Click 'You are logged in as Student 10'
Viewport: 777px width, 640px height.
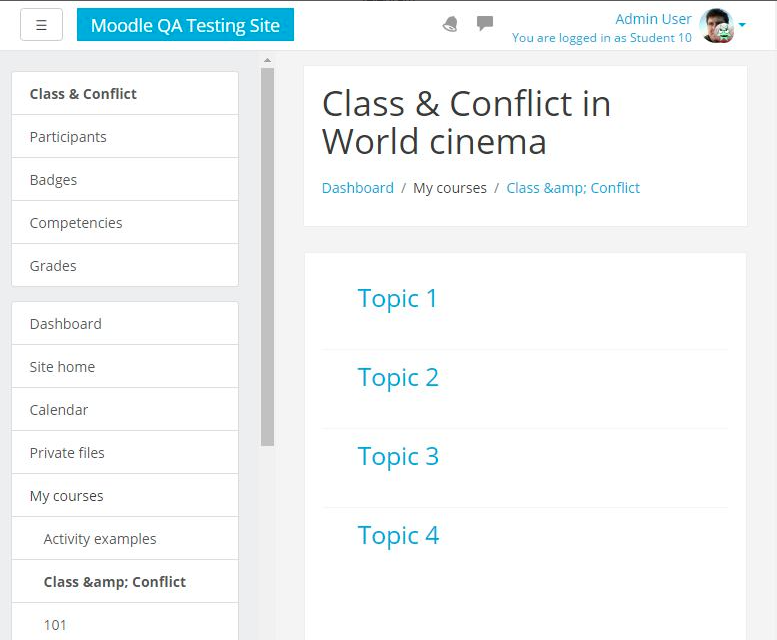[x=602, y=38]
